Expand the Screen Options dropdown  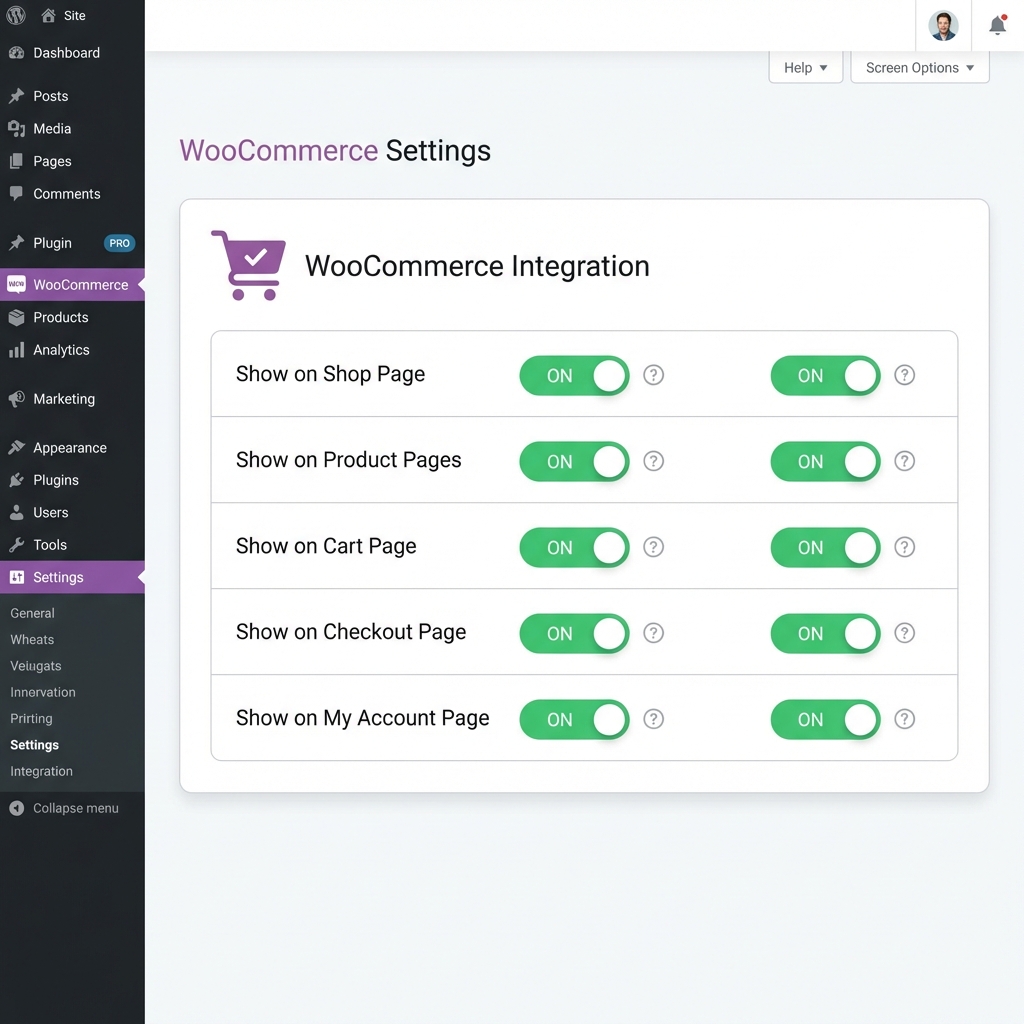(920, 67)
